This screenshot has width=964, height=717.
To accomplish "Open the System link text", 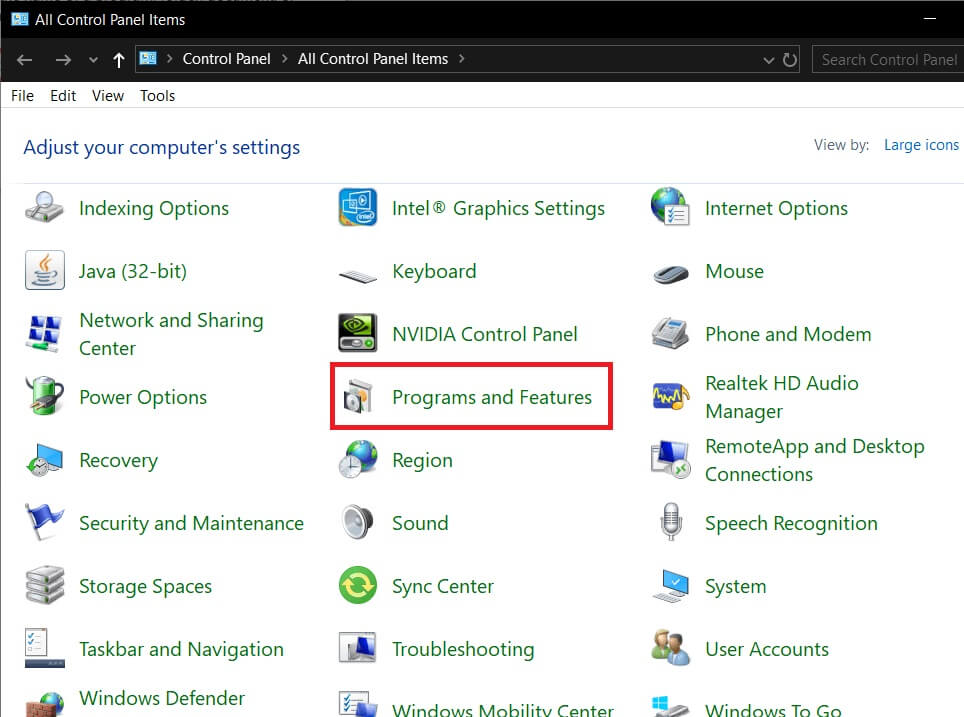I will coord(735,586).
